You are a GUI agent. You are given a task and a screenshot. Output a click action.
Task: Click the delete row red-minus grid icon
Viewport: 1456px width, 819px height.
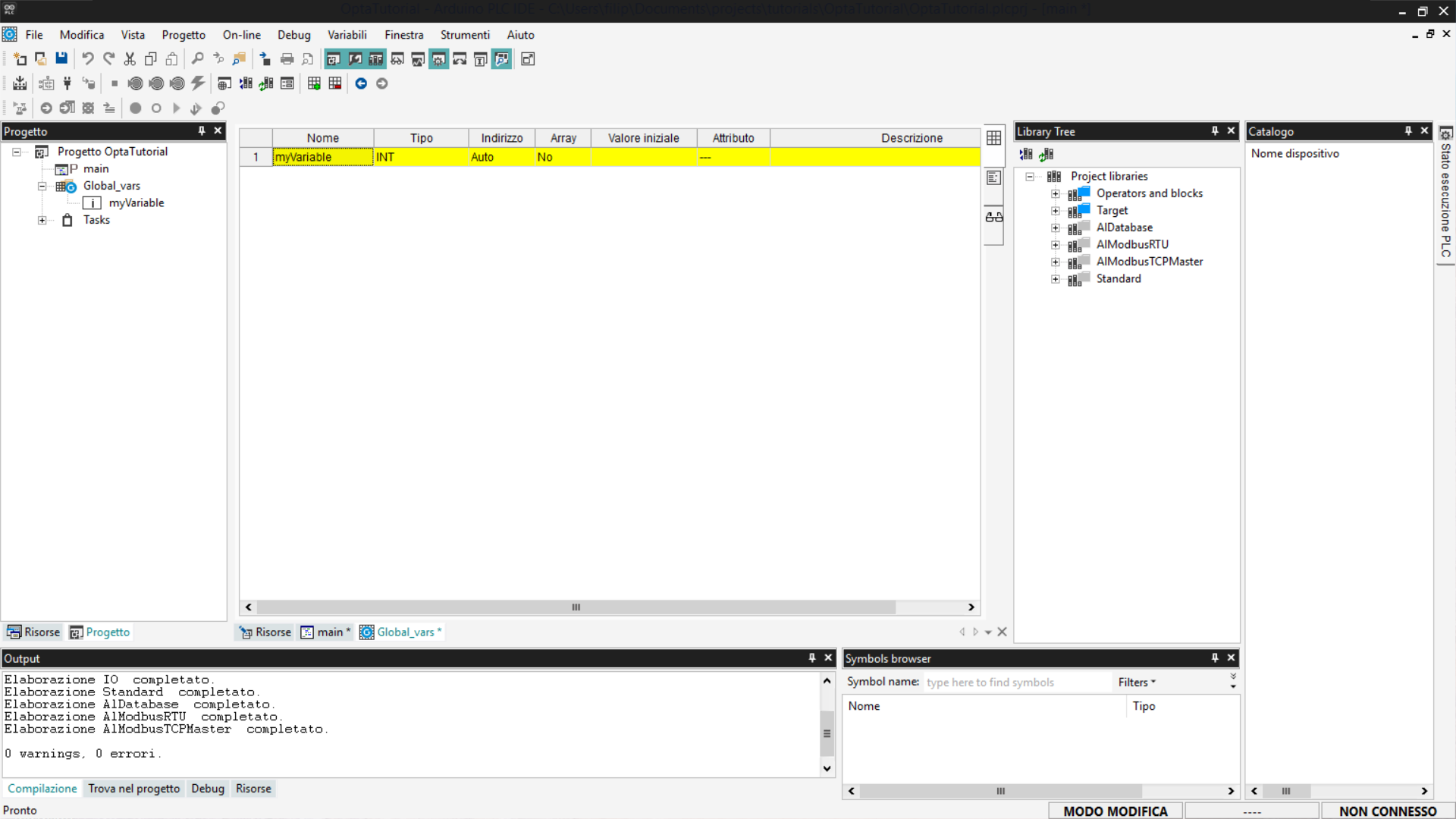point(335,83)
